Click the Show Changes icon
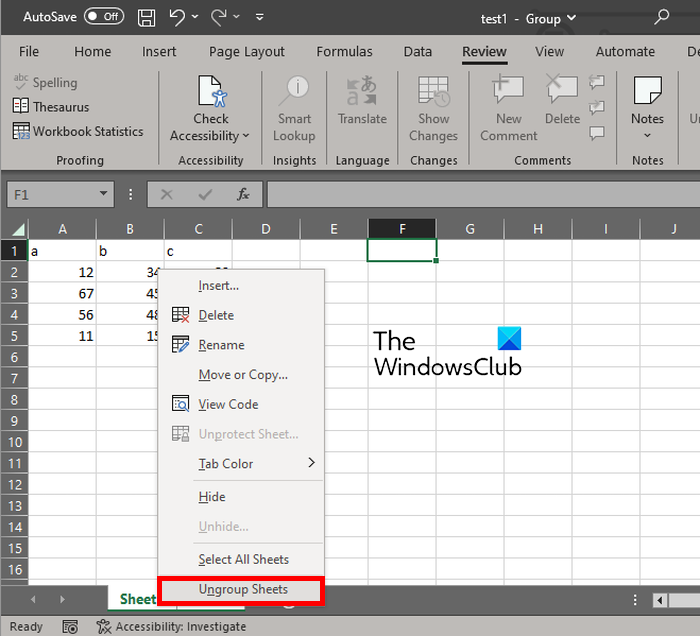Screen dimensions: 700x636 (x=433, y=91)
